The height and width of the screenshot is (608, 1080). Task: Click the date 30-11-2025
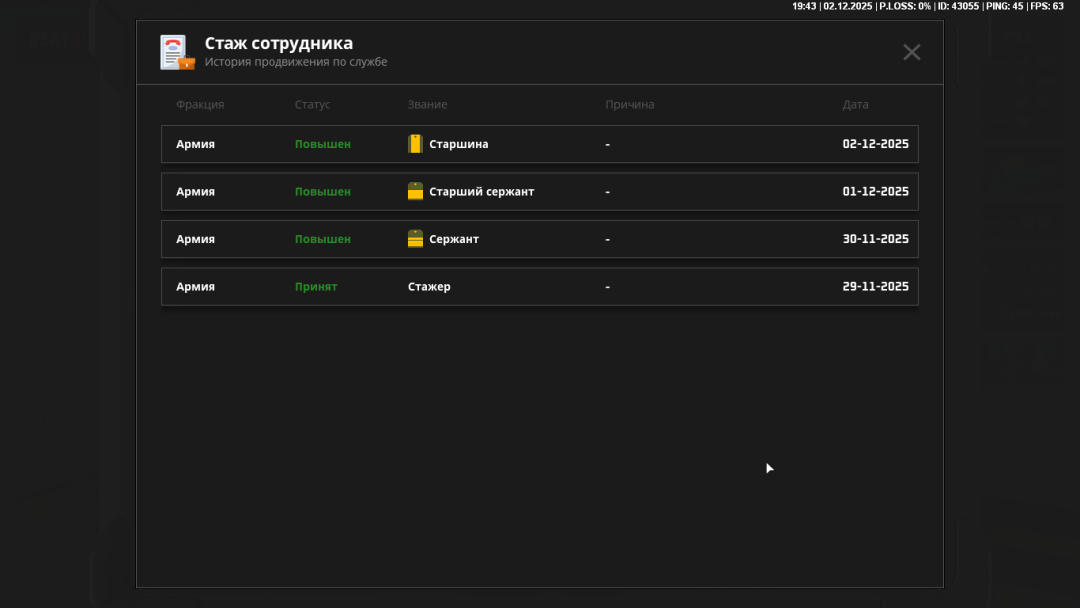point(875,239)
